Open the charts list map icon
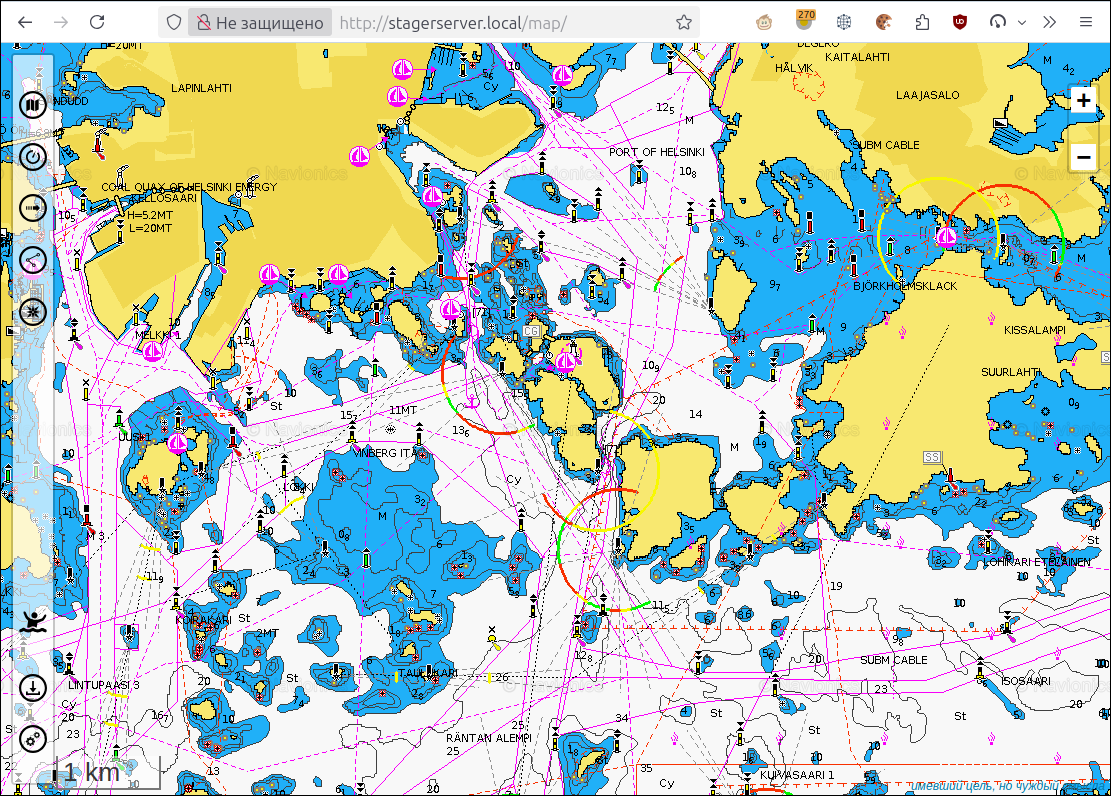The height and width of the screenshot is (796, 1111). [x=33, y=105]
